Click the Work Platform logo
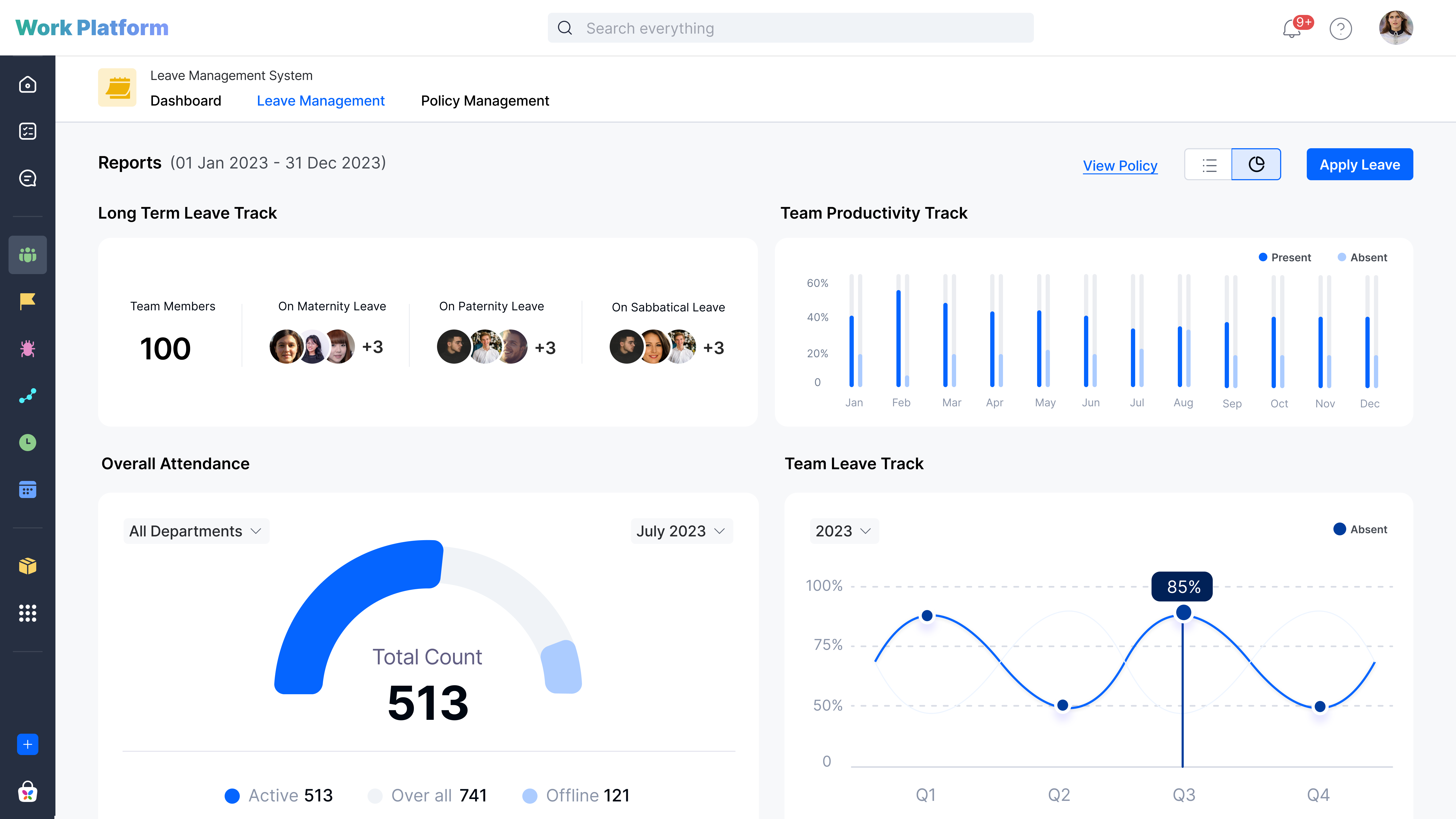This screenshot has height=819, width=1456. (x=92, y=28)
